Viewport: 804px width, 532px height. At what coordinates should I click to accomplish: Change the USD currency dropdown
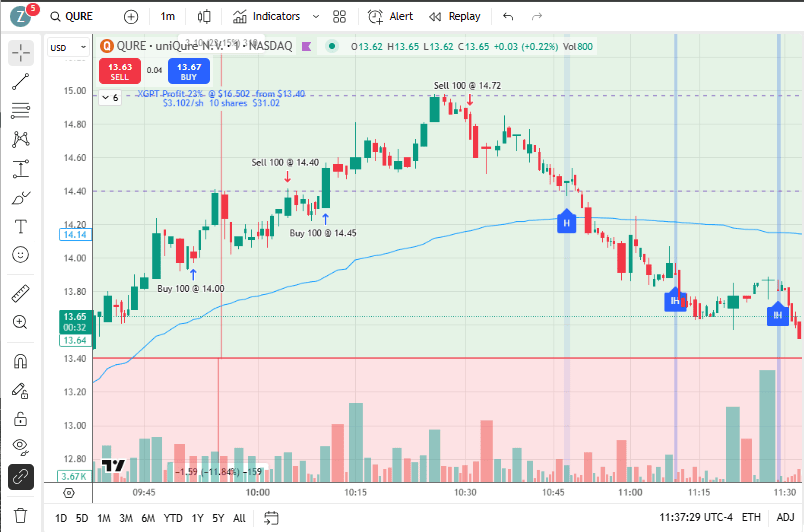[68, 48]
